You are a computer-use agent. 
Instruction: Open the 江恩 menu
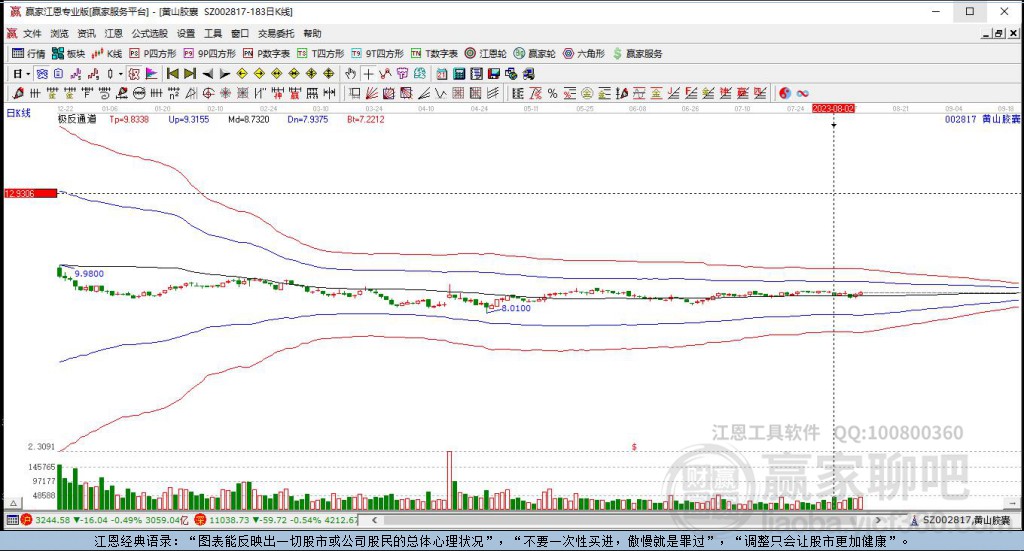pyautogui.click(x=113, y=33)
